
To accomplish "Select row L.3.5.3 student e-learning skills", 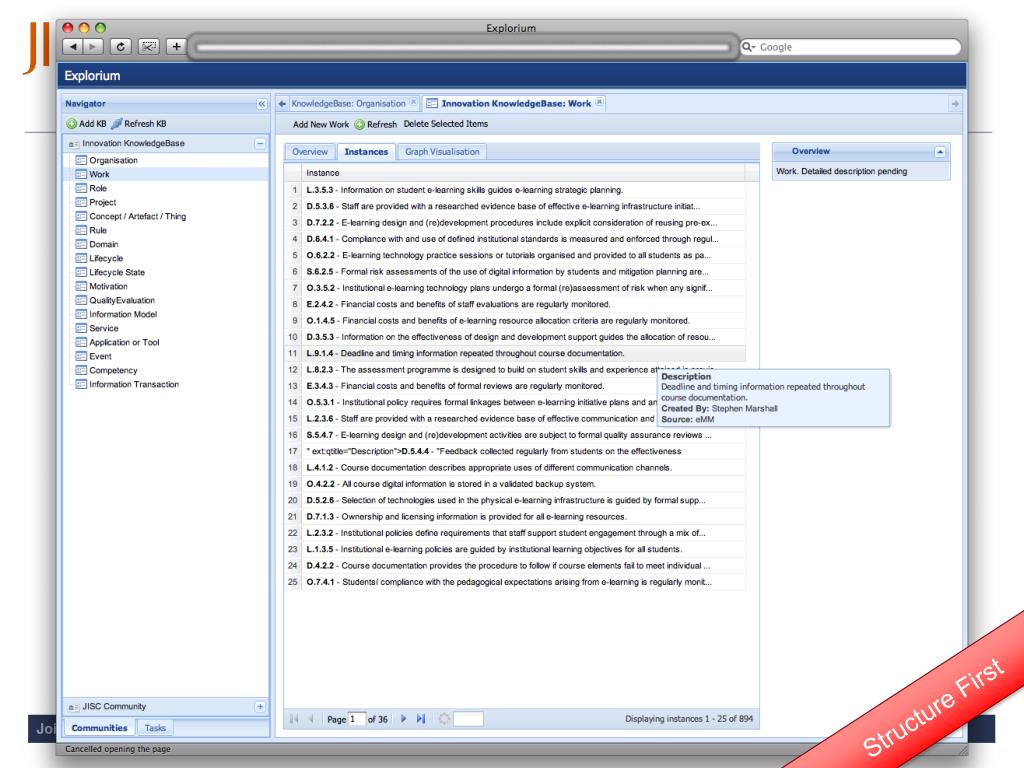I will point(515,190).
